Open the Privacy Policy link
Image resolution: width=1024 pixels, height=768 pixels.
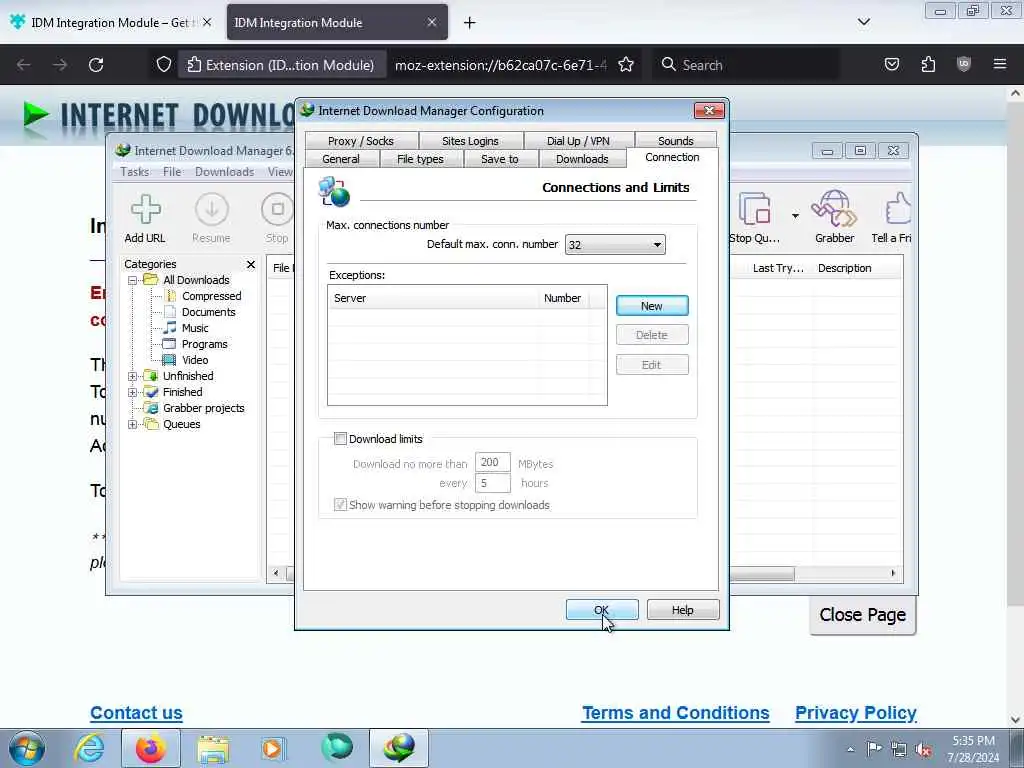pyautogui.click(x=856, y=713)
